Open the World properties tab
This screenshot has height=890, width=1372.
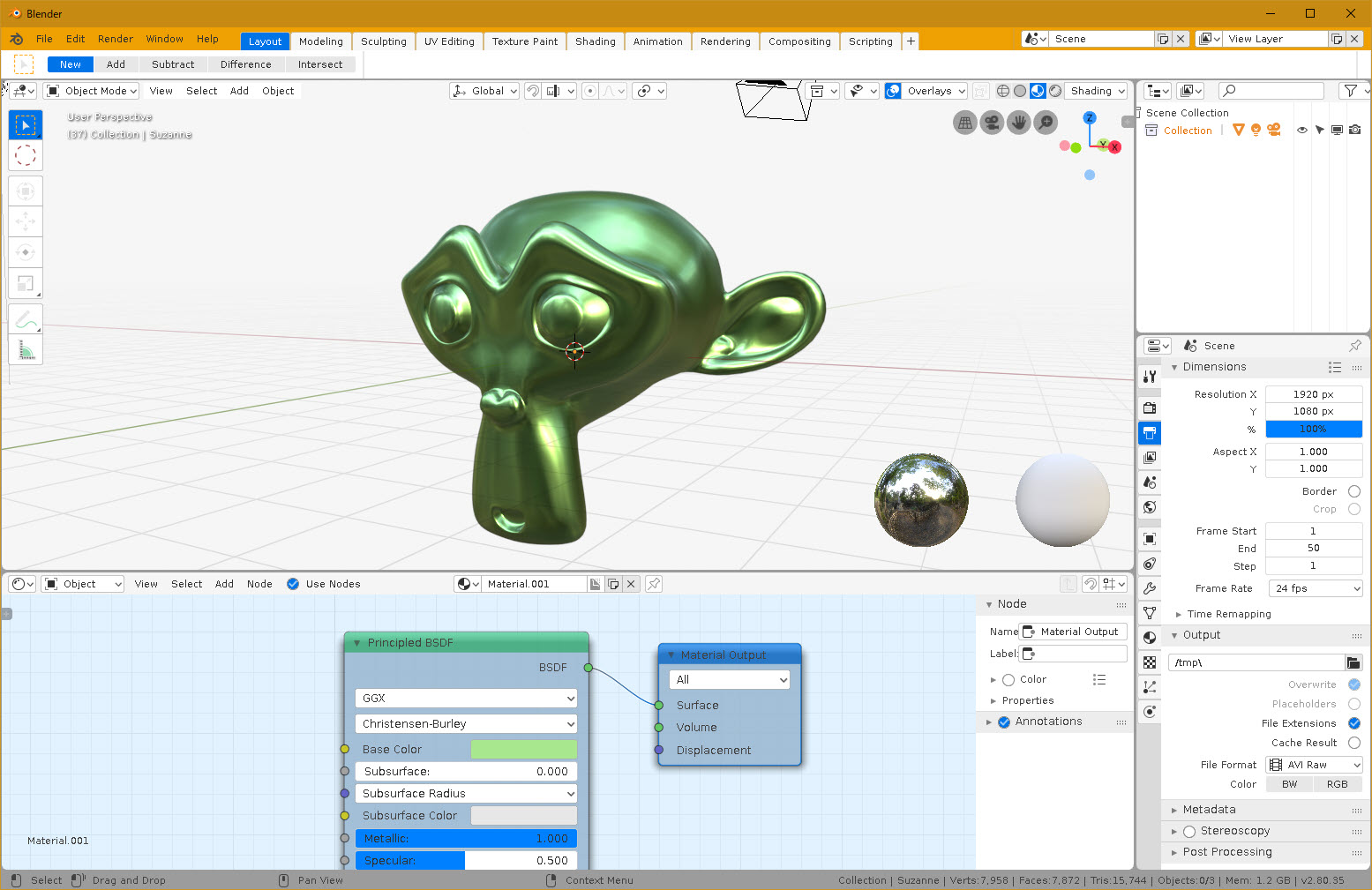pos(1150,506)
